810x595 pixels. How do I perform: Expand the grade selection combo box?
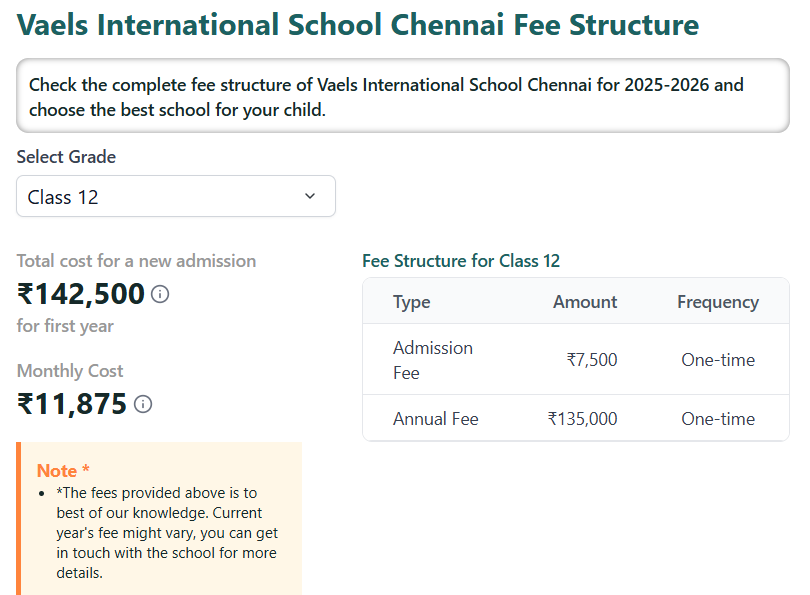coord(175,196)
